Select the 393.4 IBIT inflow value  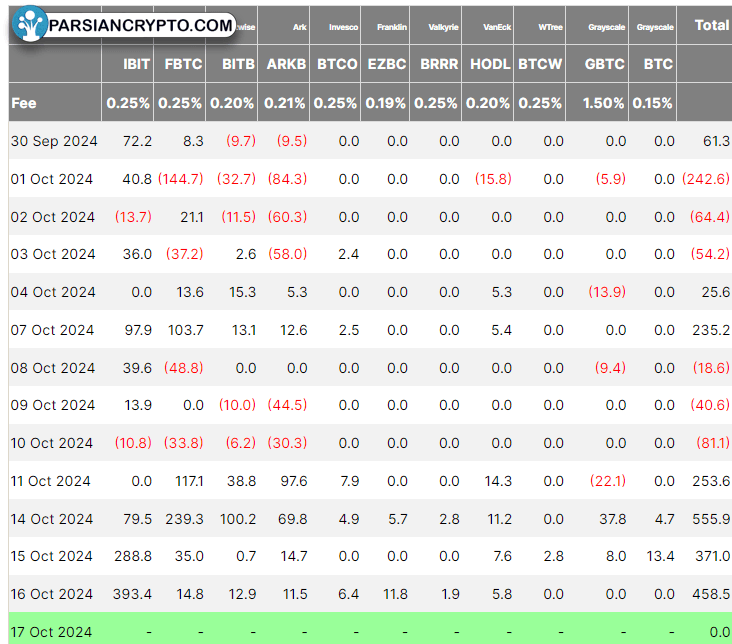[x=133, y=594]
